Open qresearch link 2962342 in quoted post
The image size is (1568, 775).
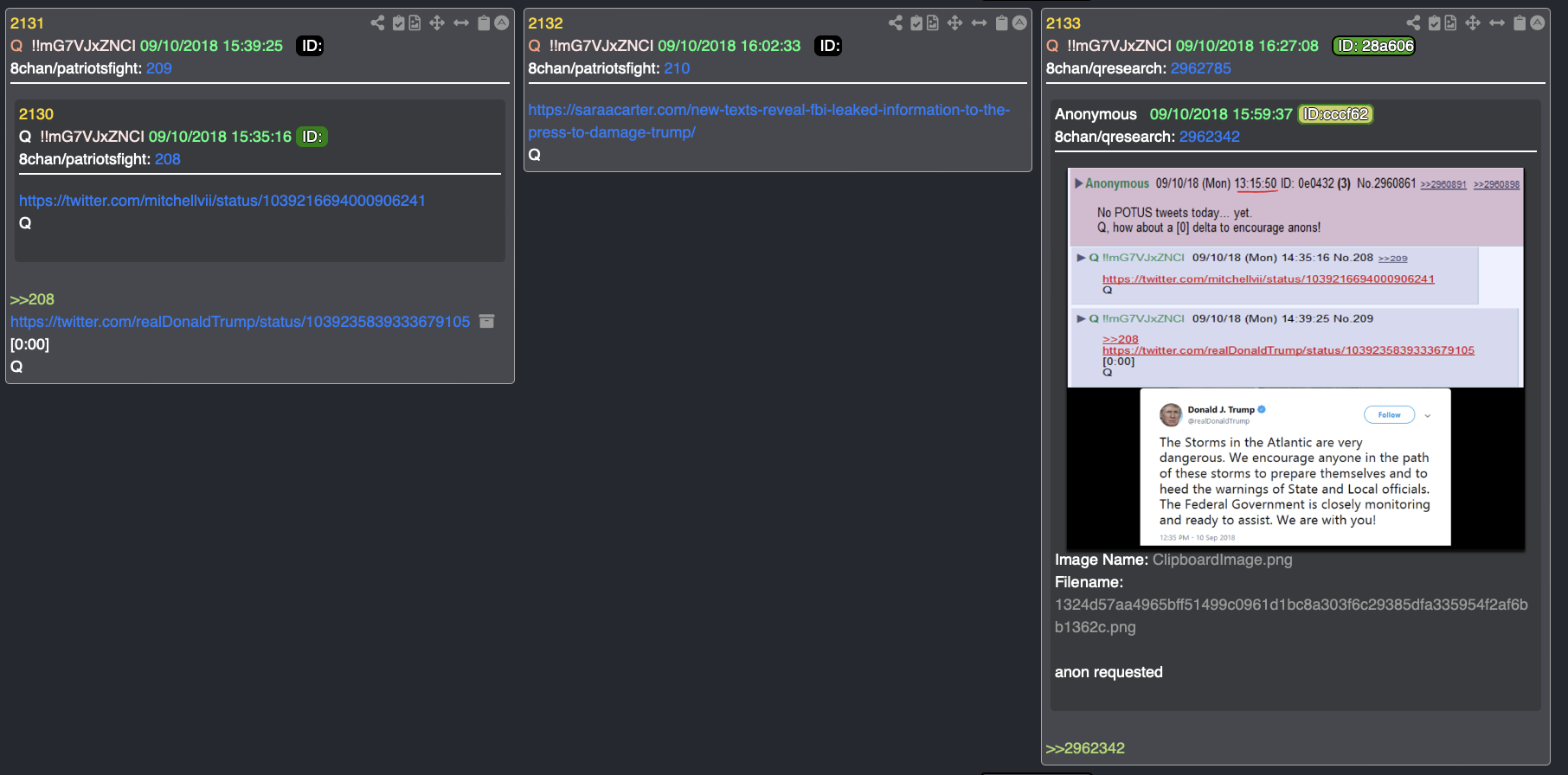(x=1210, y=137)
